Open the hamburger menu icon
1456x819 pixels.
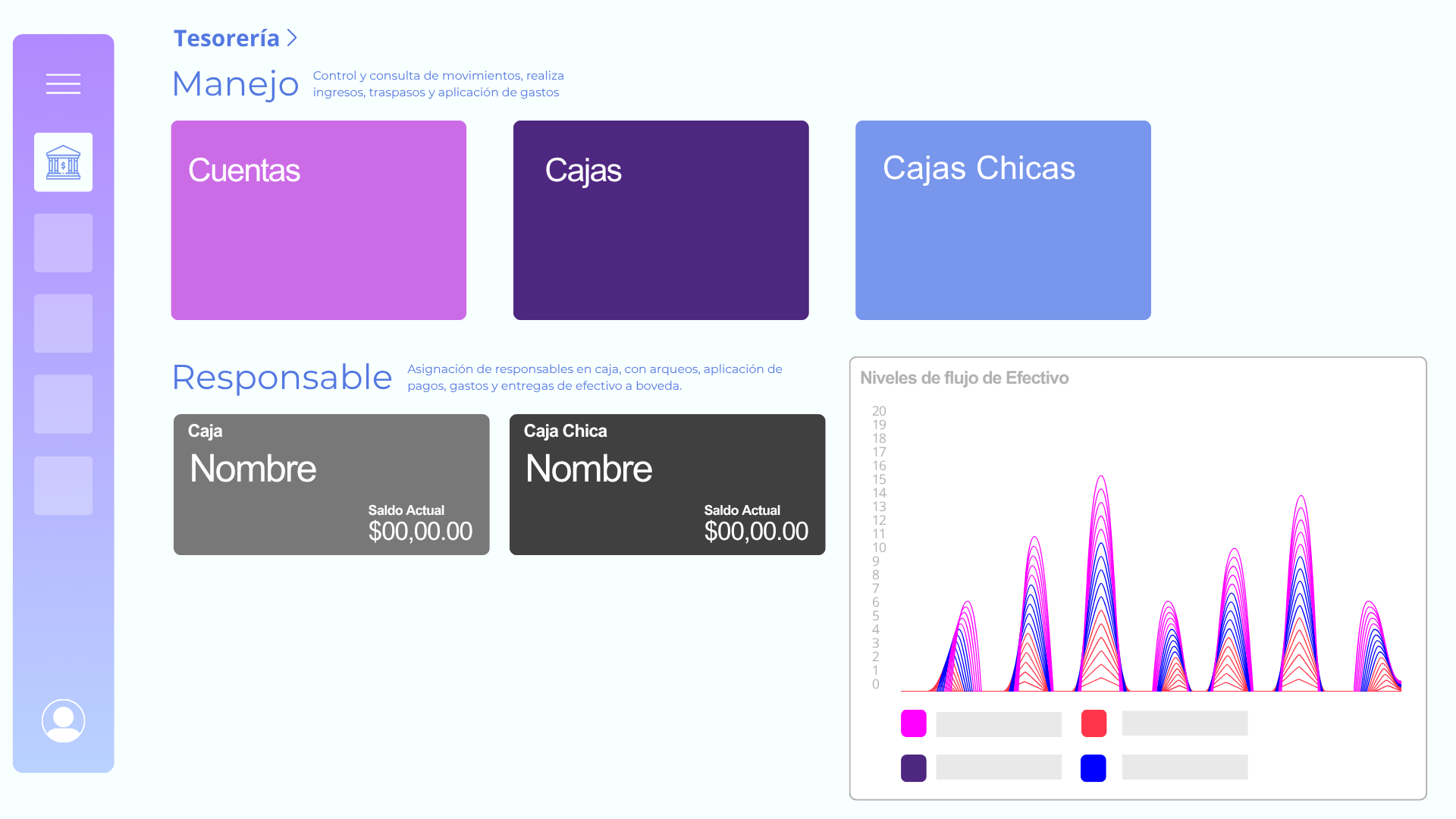coord(63,84)
